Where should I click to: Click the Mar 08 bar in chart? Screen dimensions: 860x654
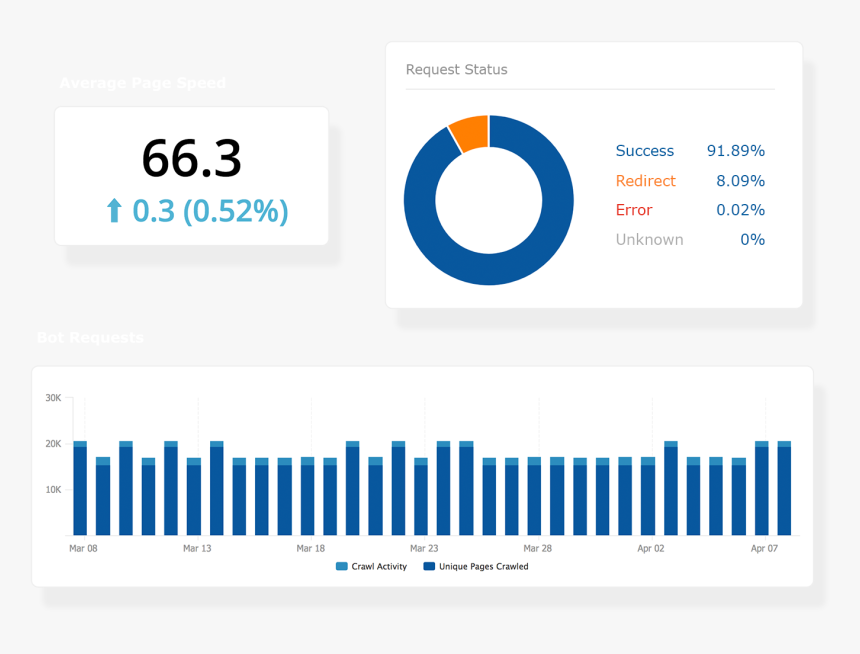point(80,488)
